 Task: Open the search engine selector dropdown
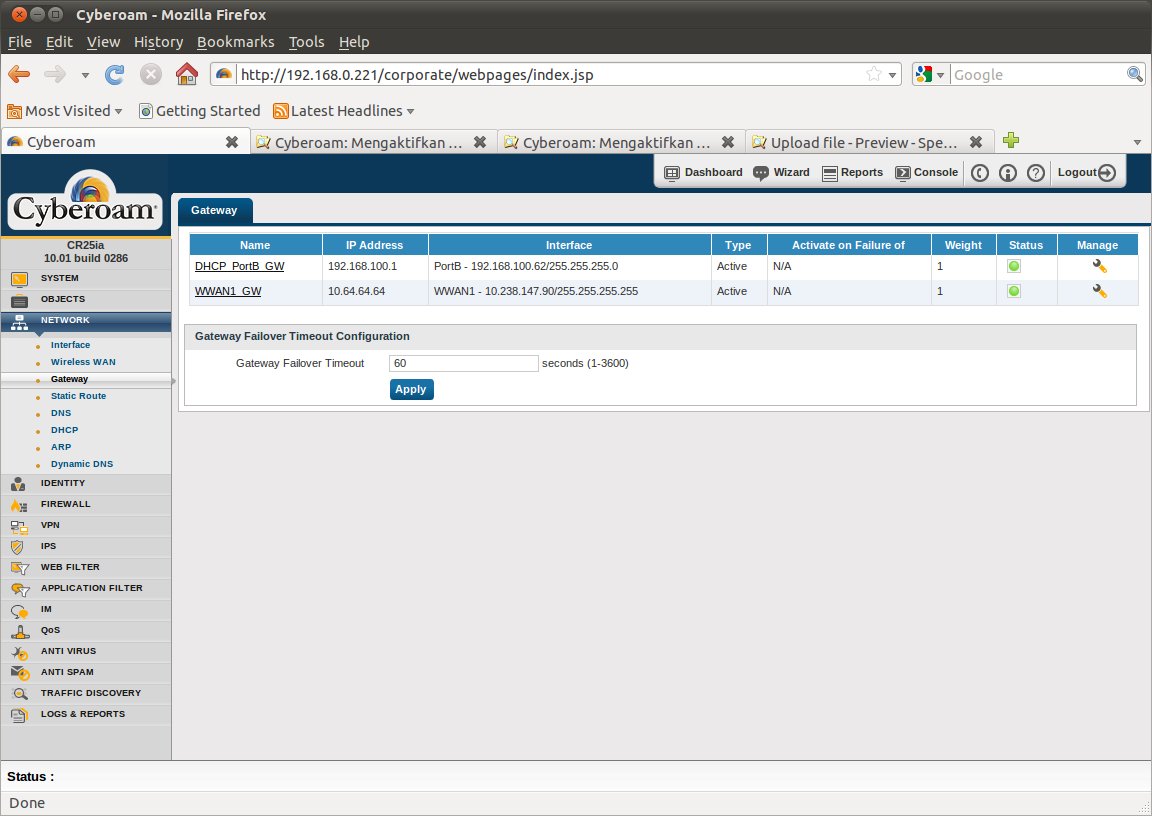pyautogui.click(x=929, y=75)
